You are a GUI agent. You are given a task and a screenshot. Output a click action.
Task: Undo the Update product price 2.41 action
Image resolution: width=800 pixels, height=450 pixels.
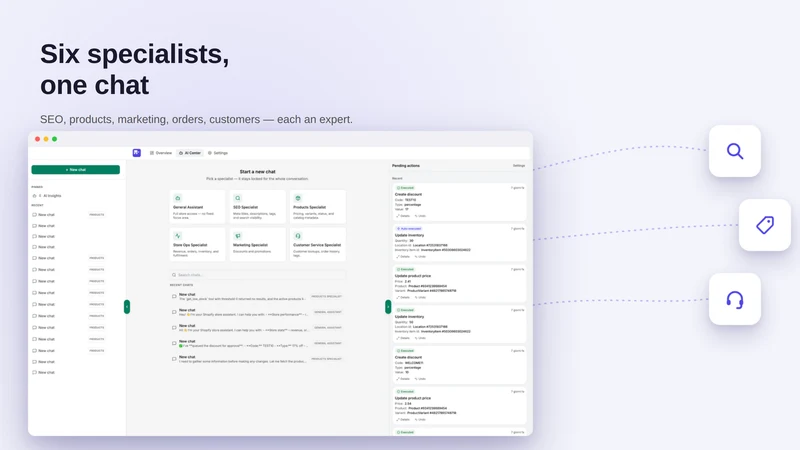(x=420, y=297)
